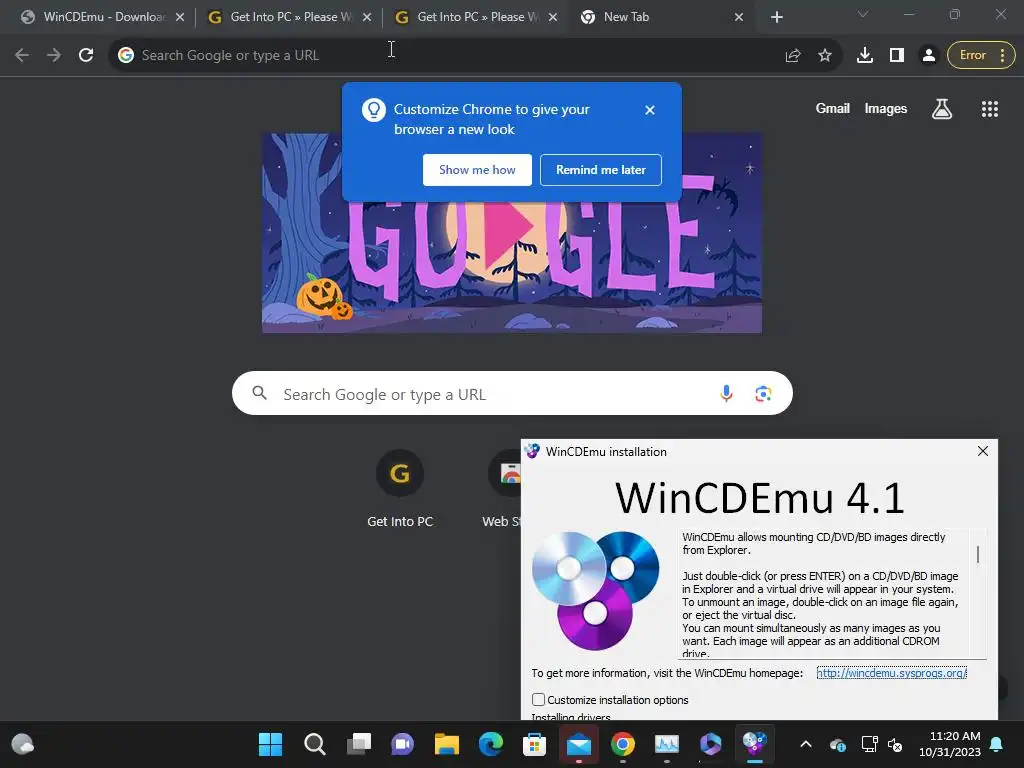Bookmark this tab with the star icon
1024x768 pixels.
click(x=825, y=55)
